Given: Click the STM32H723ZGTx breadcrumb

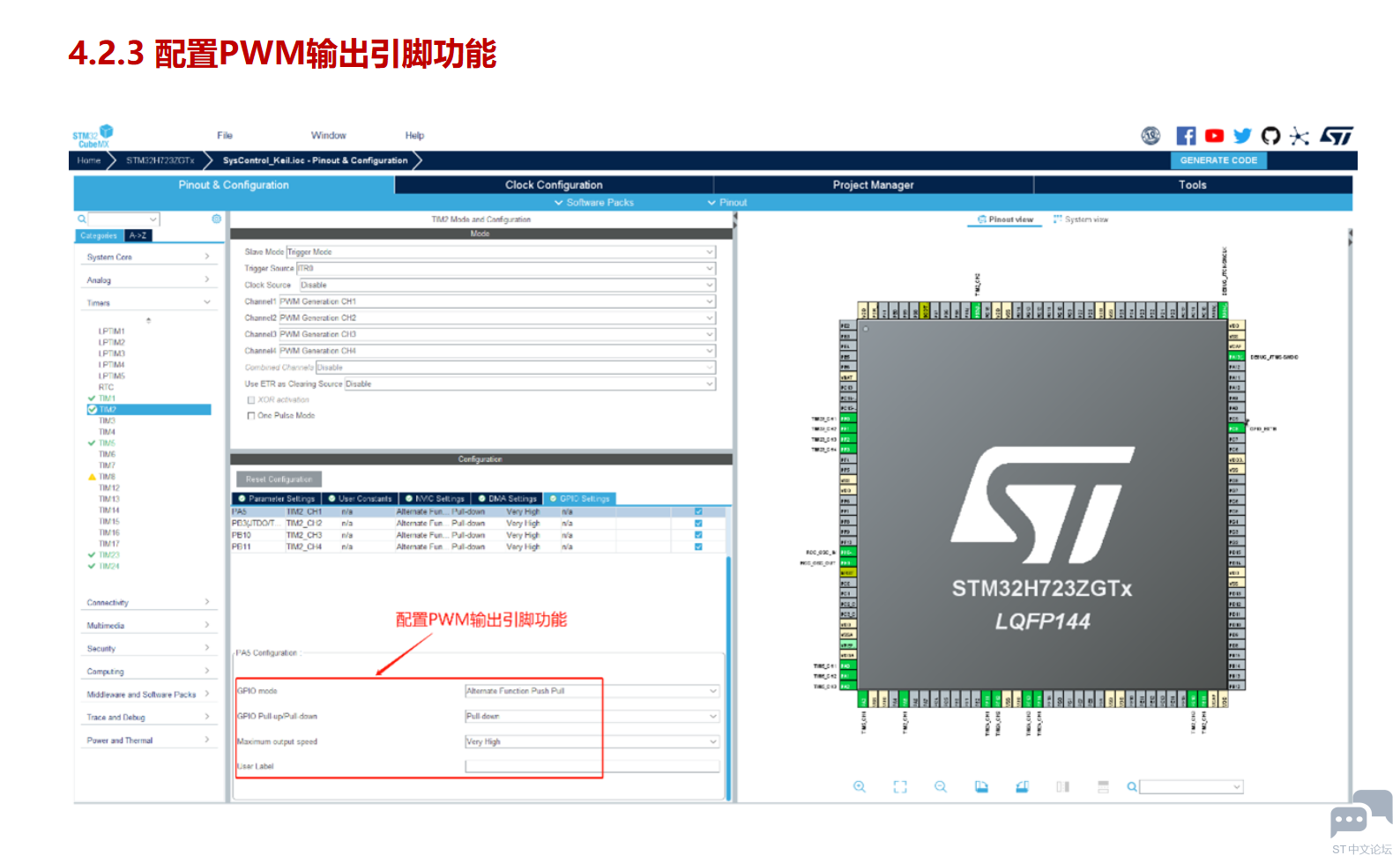Looking at the screenshot, I should pyautogui.click(x=160, y=160).
